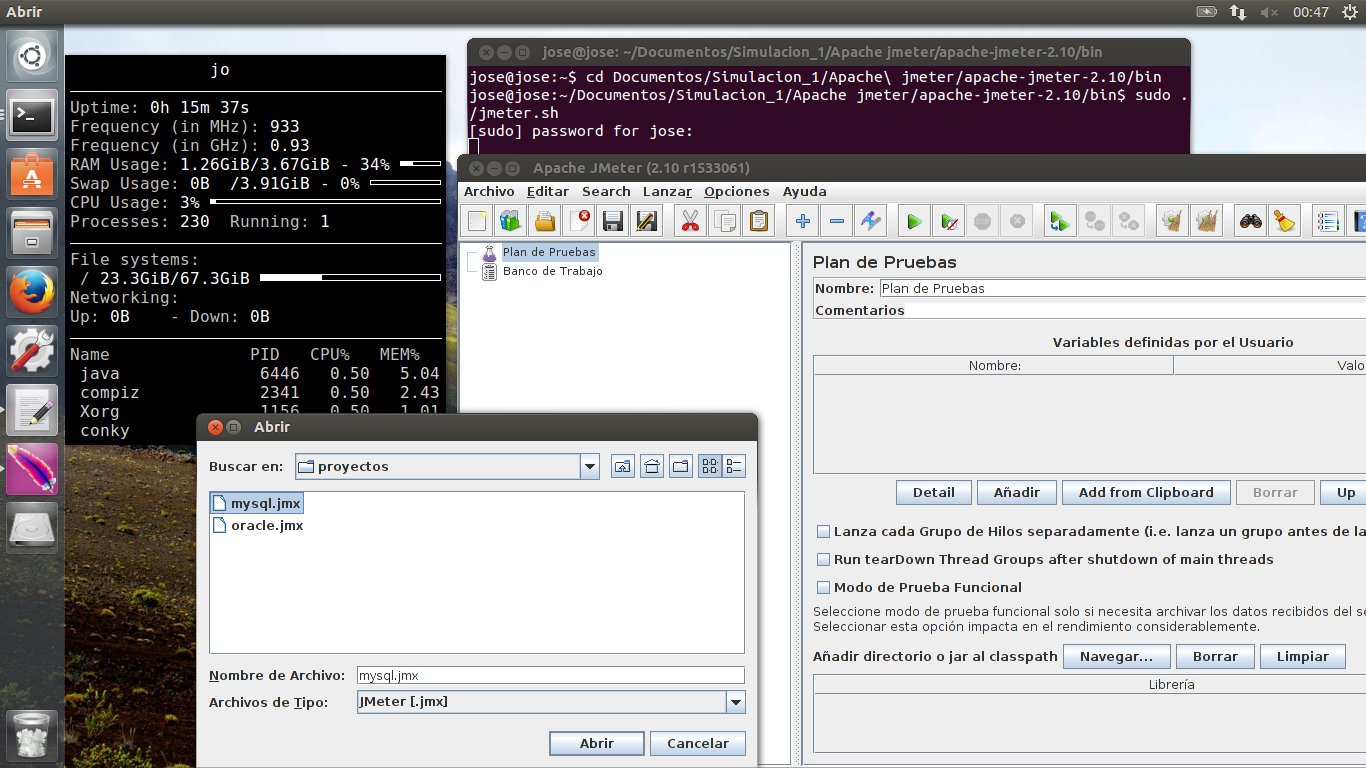Click the Copy icon in JMeter toolbar
This screenshot has height=768, width=1366.
pyautogui.click(x=725, y=221)
